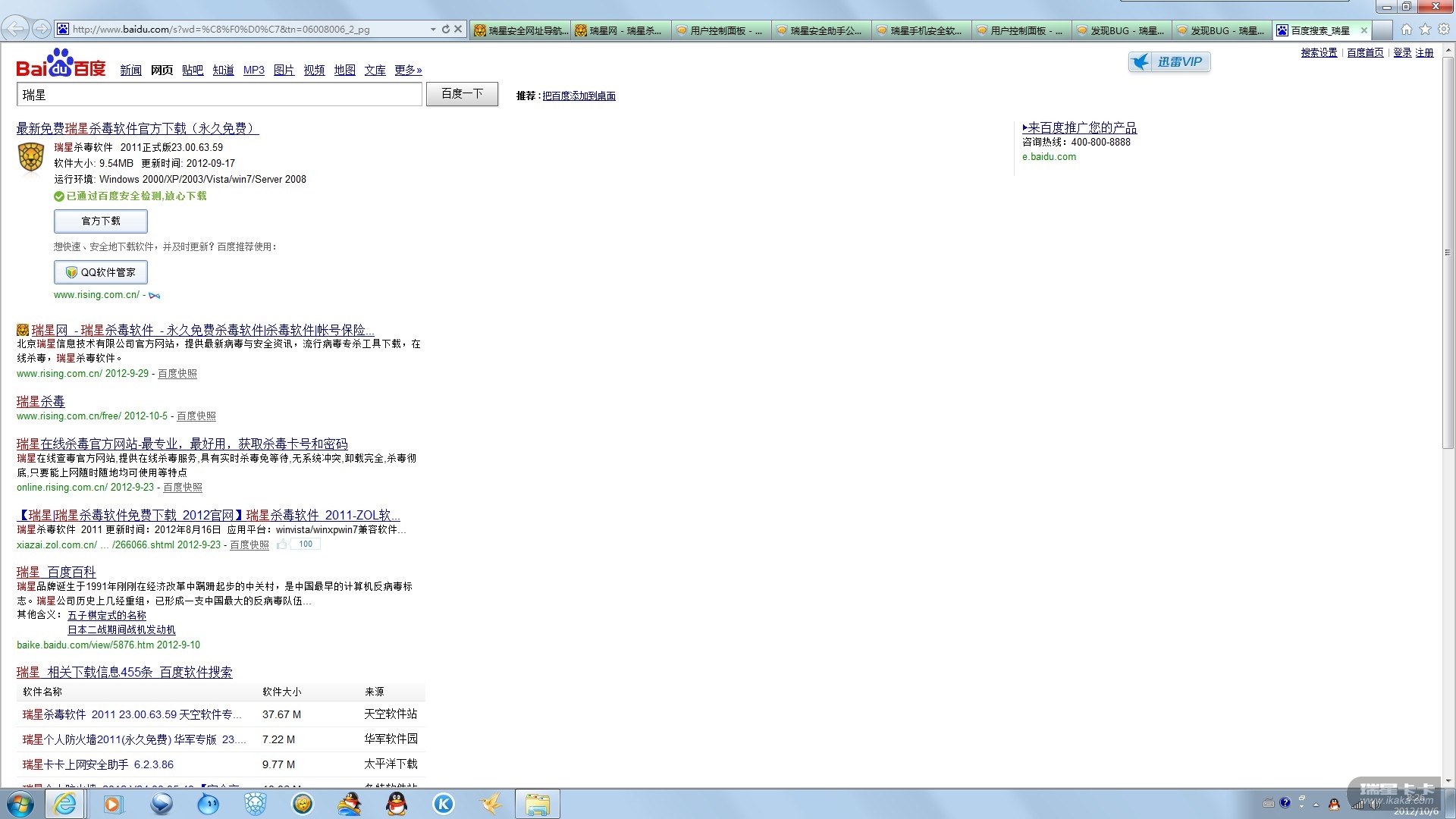Select the 贴吧 category in Baidu navigation
The image size is (1456, 819).
coord(193,71)
